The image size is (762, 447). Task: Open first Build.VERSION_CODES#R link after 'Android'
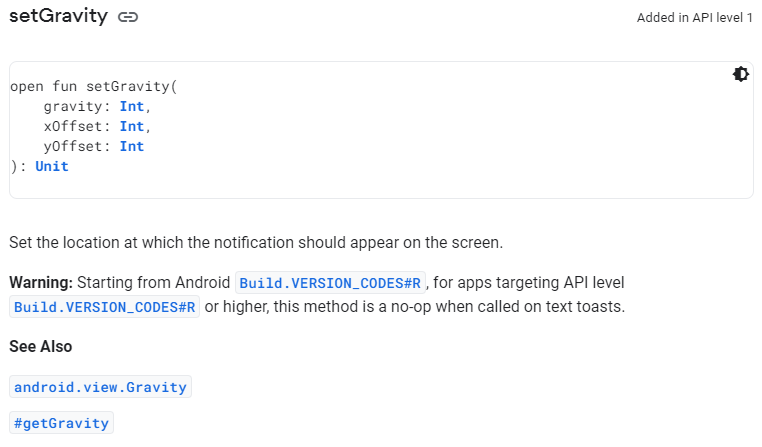click(x=330, y=283)
